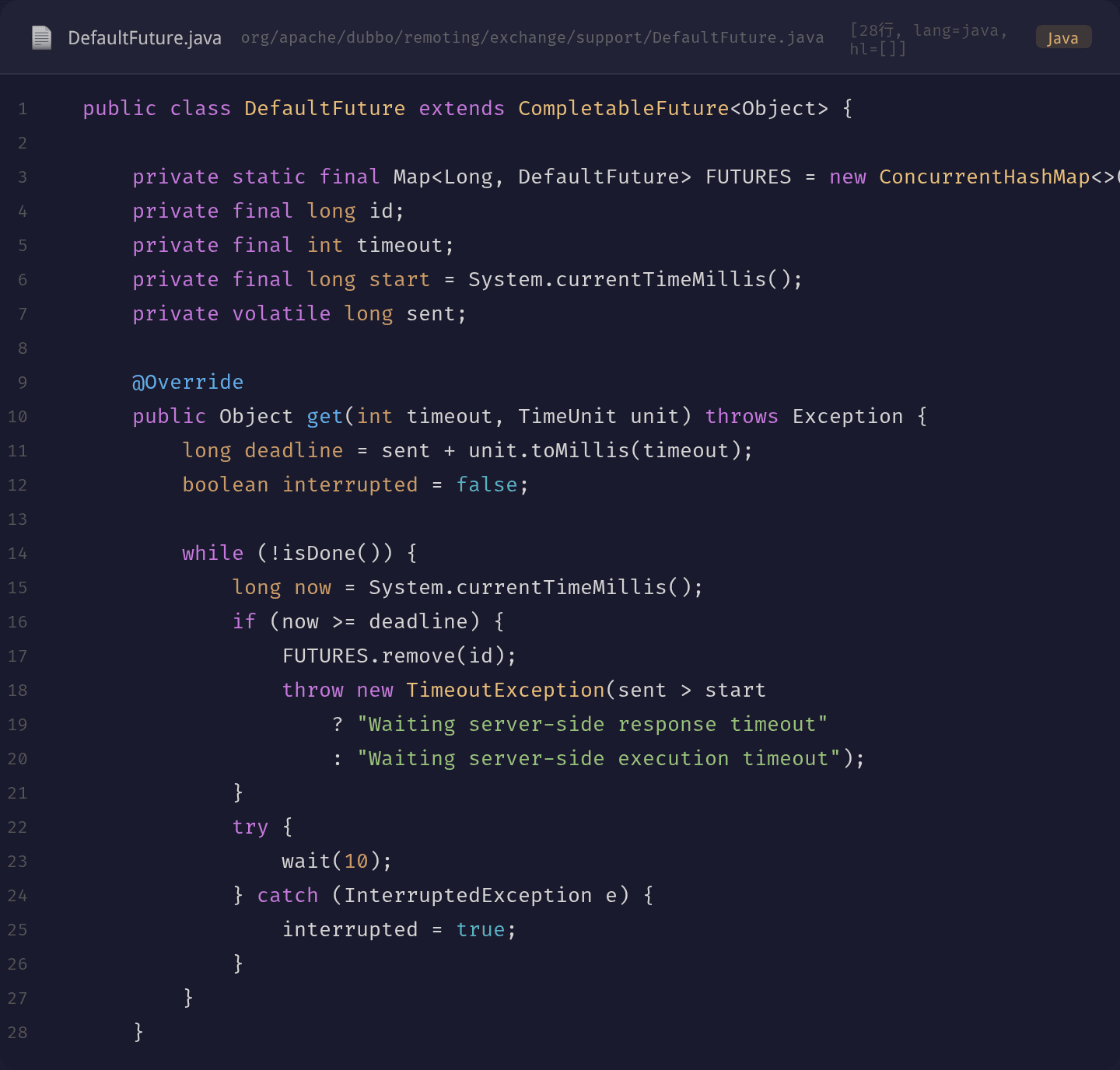Click 'System.currentTimeMillis()' on line 6
1120x1070 pixels.
(x=629, y=279)
